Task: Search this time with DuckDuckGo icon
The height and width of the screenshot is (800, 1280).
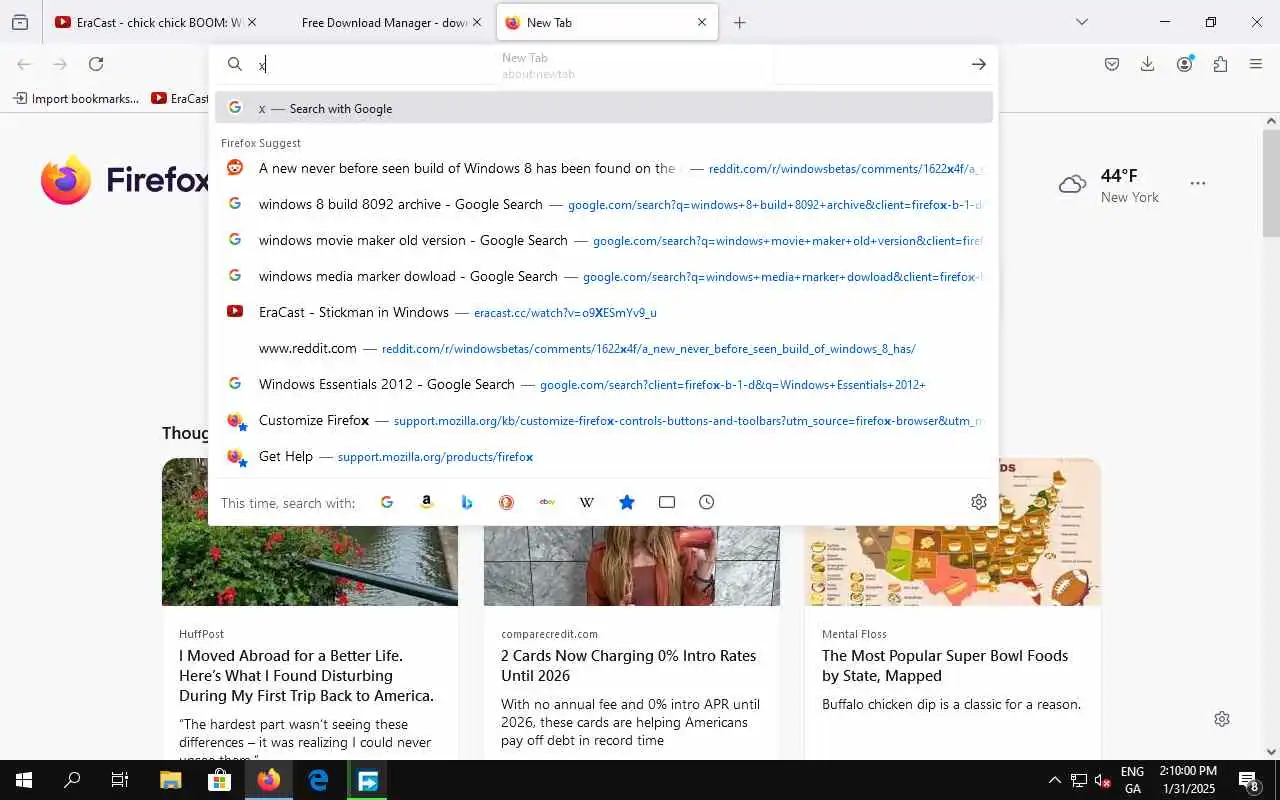Action: point(507,502)
